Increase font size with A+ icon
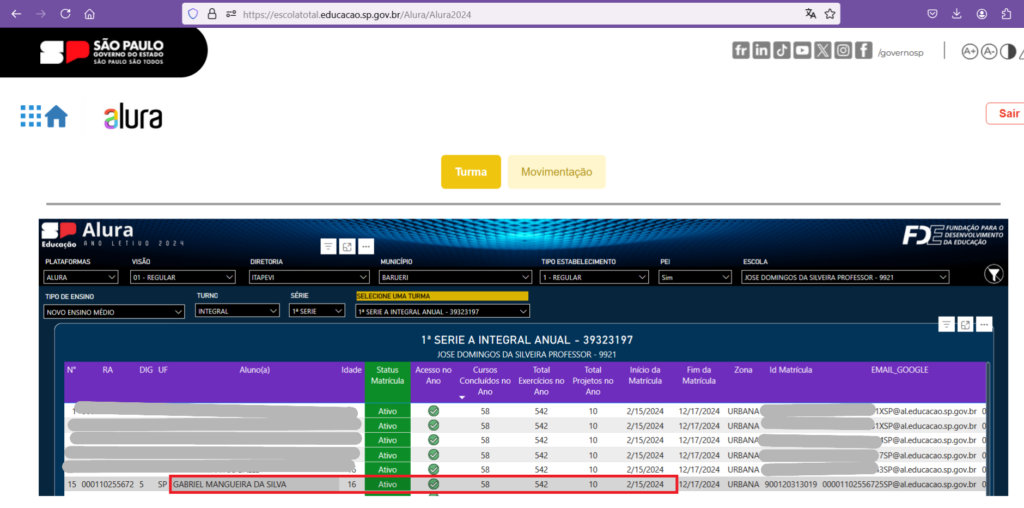Image resolution: width=1024 pixels, height=508 pixels. point(969,51)
